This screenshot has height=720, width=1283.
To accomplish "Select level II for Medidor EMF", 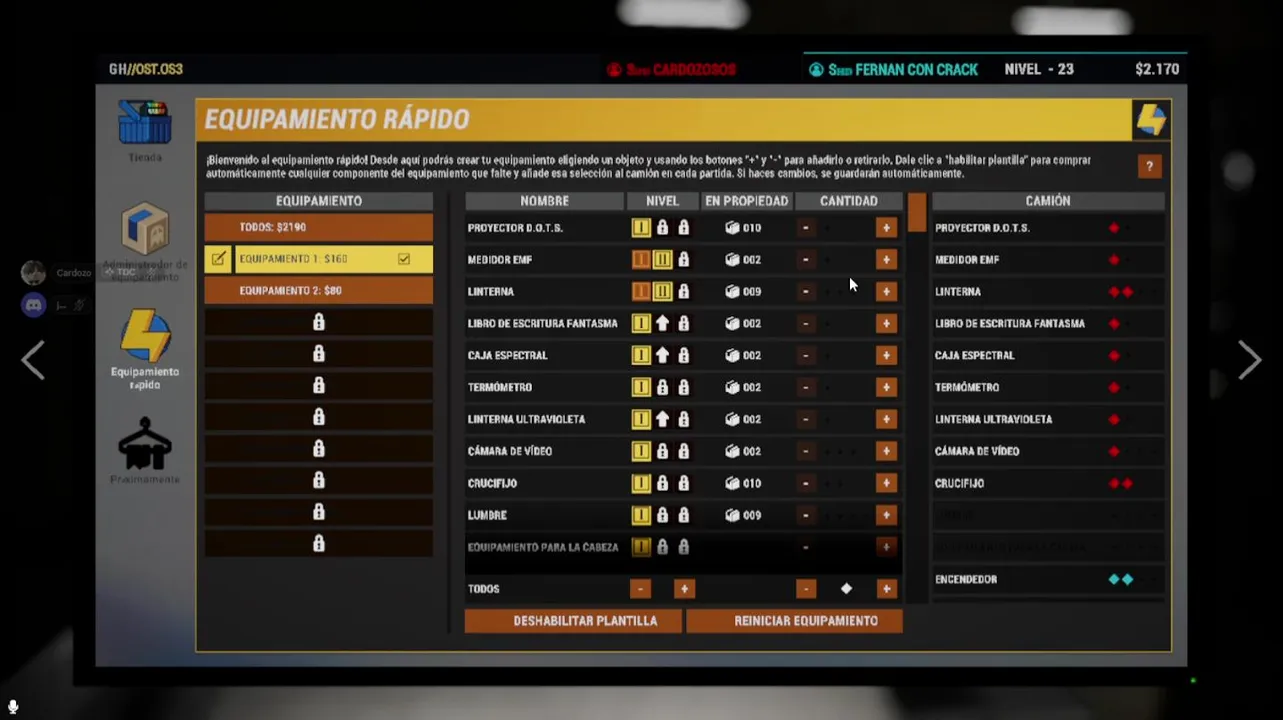I will coord(662,260).
